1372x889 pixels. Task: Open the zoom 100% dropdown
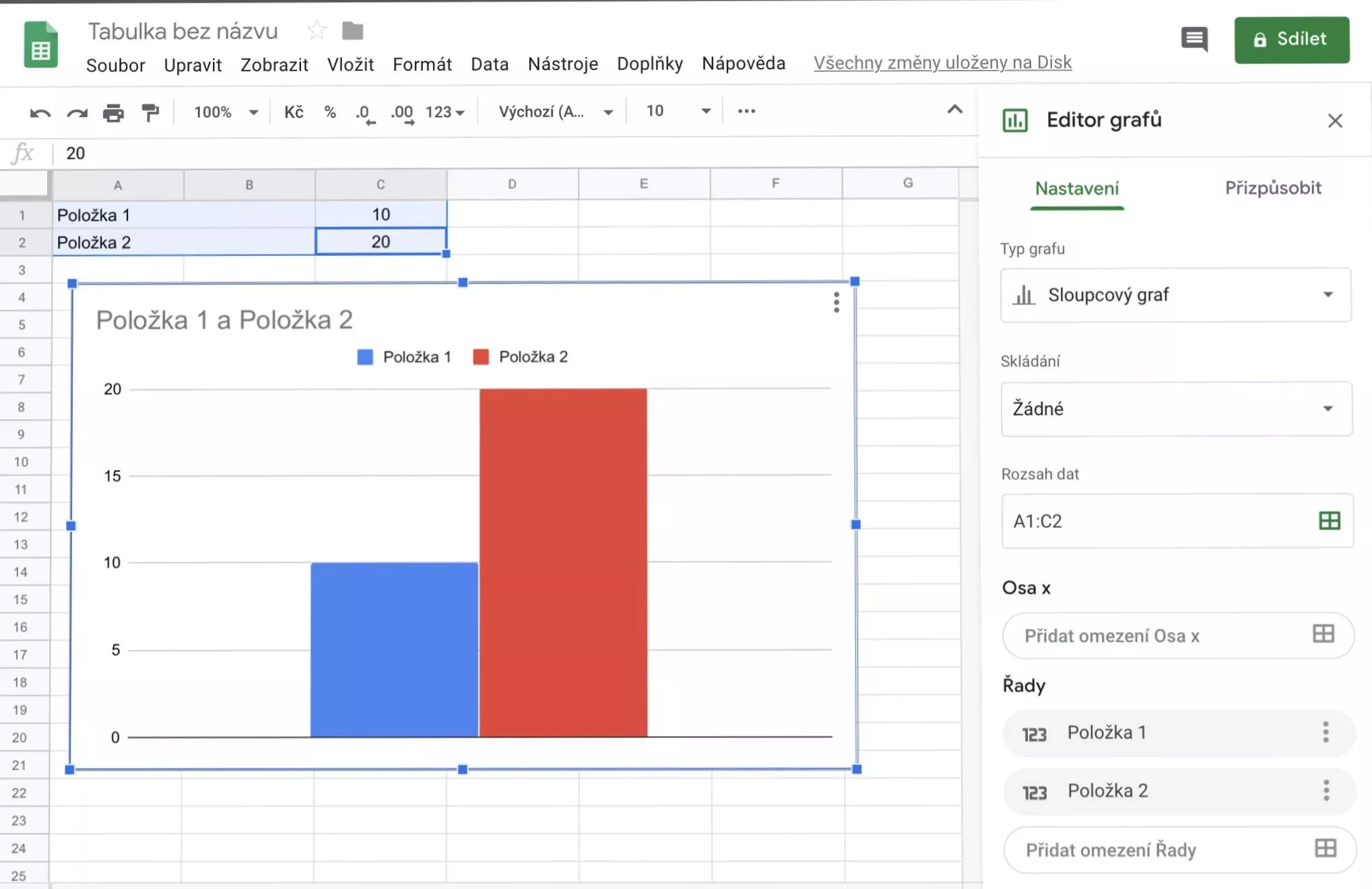tap(225, 112)
